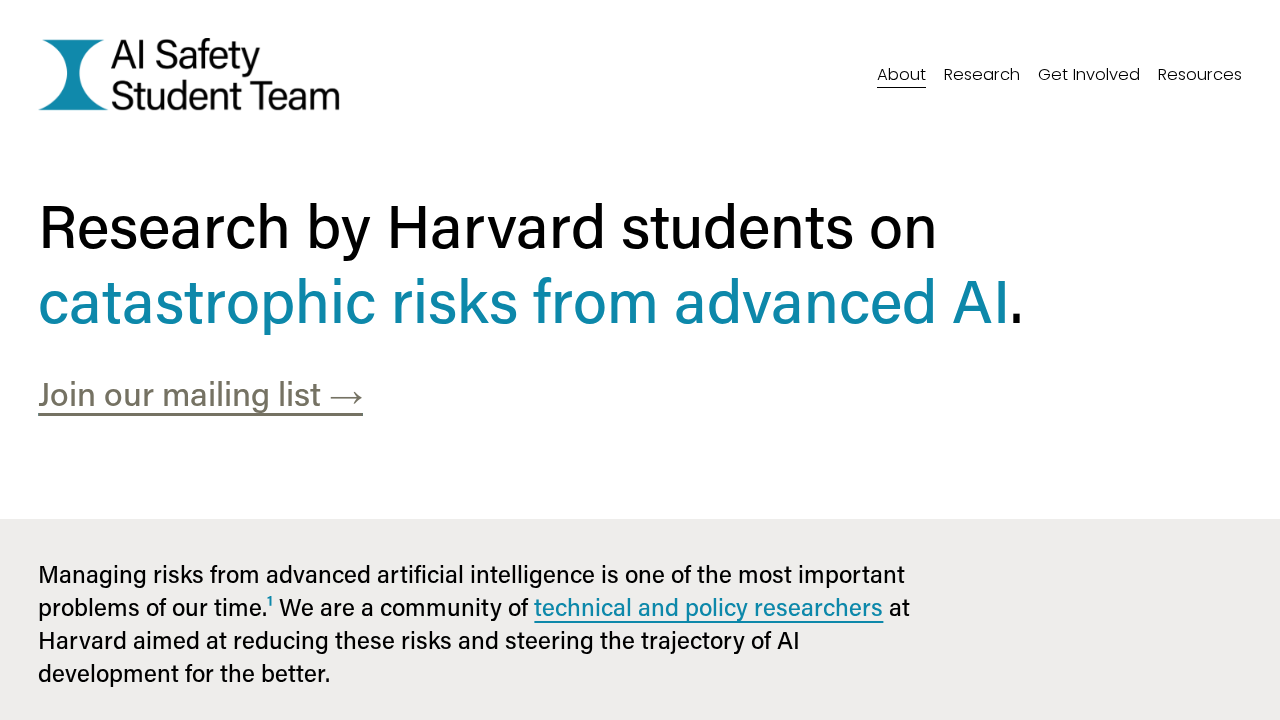Click the AI Safety Student Team logo icon
This screenshot has width=1280, height=720.
pos(70,74)
